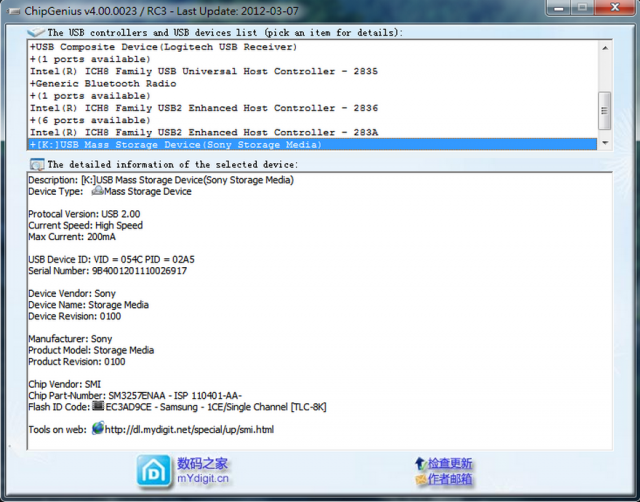Click the Product Revision: 0100 line
The image size is (640, 502).
[77, 362]
